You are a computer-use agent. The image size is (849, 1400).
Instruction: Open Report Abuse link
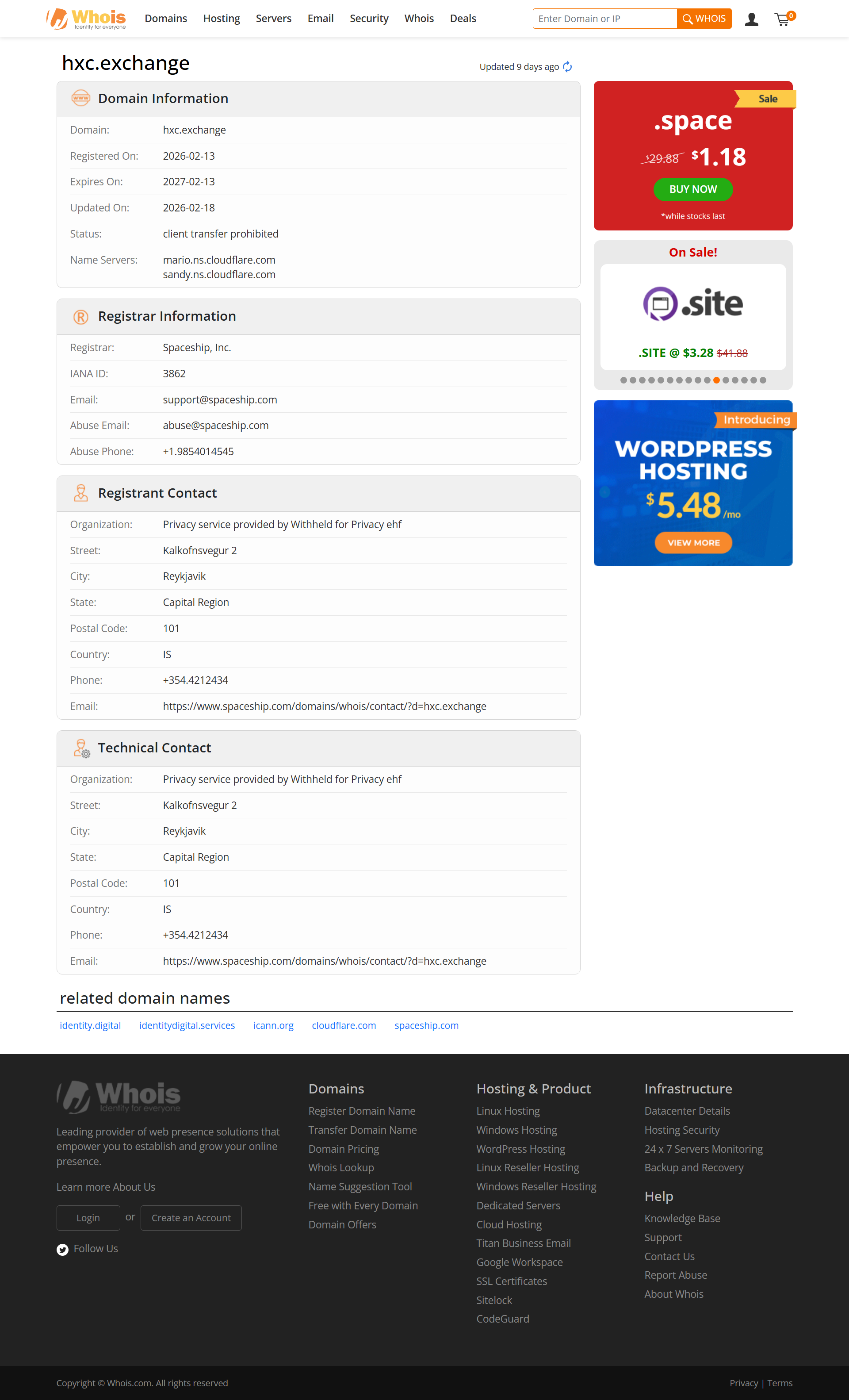[x=676, y=1276]
